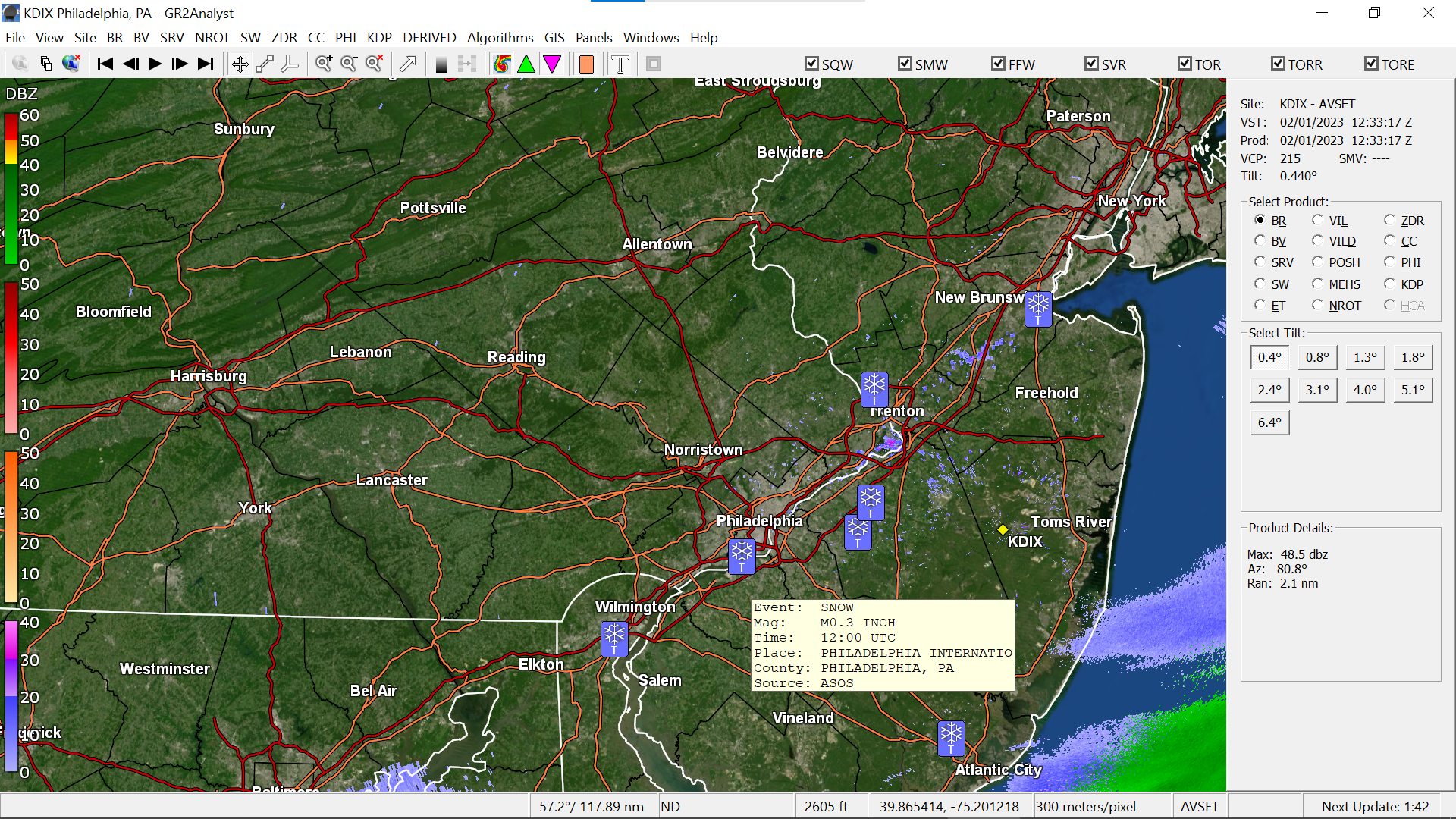The width and height of the screenshot is (1456, 819).
Task: Uncheck the TOR warnings checkbox
Action: click(1185, 64)
